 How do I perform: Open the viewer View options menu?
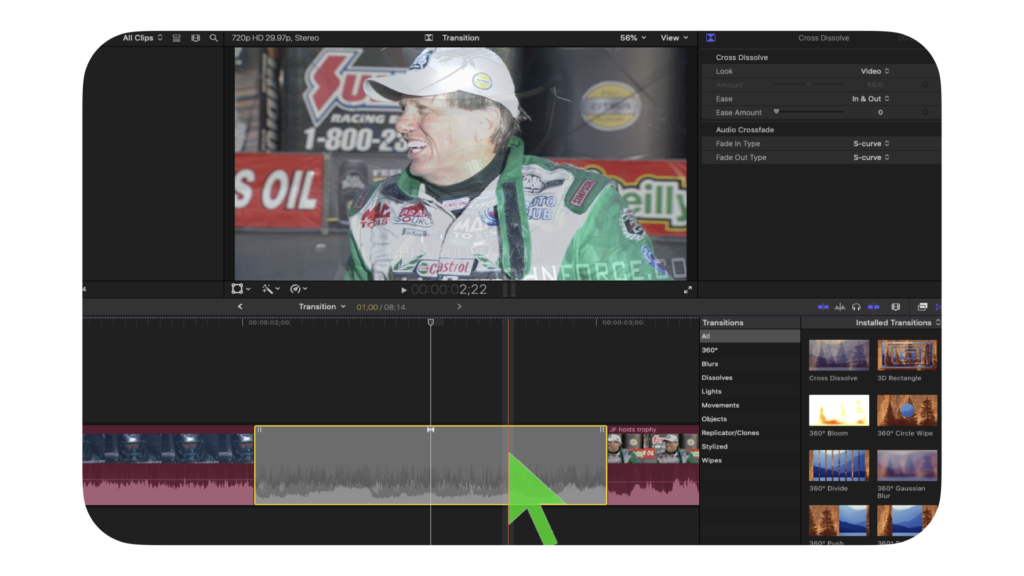point(674,38)
